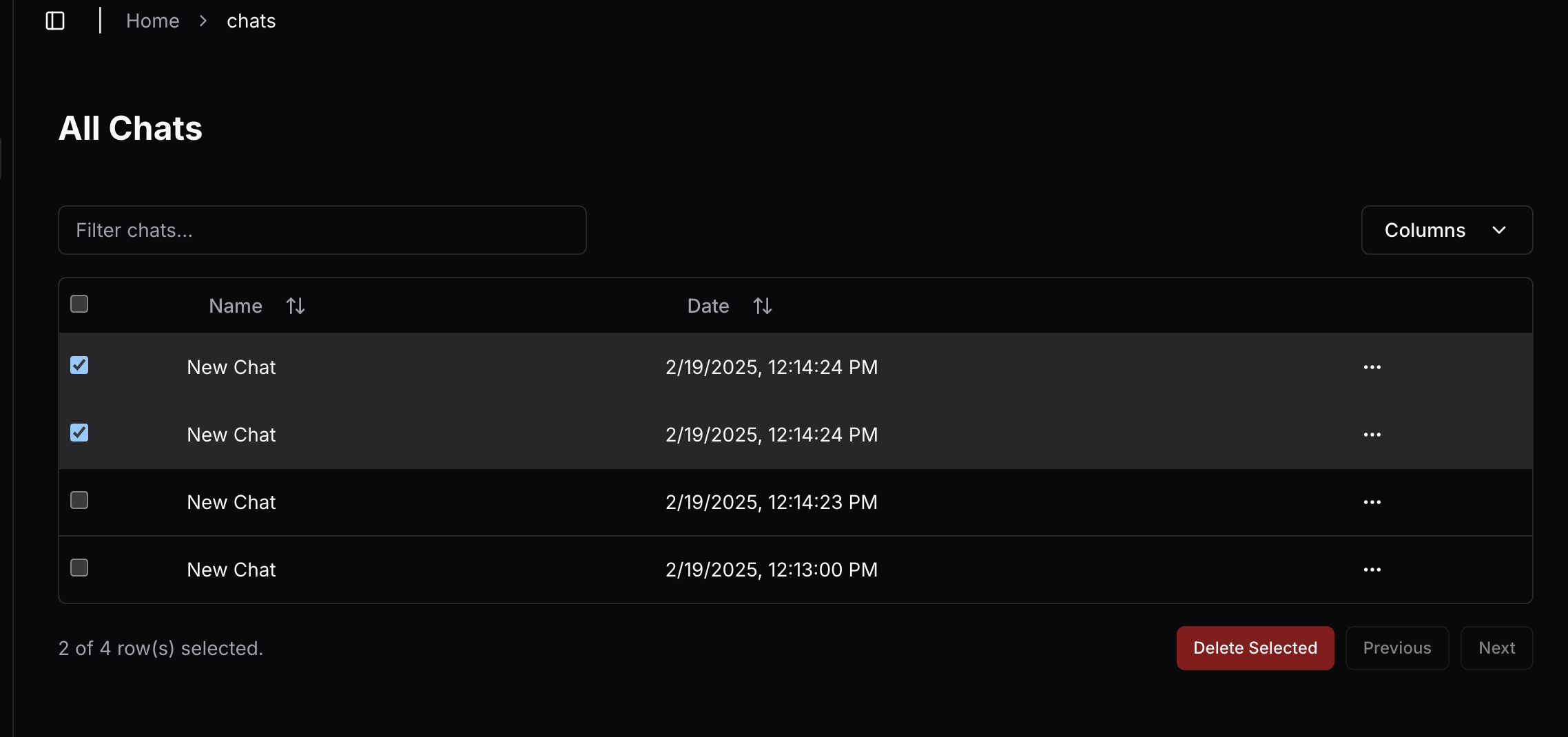Click the Next page button
Viewport: 1568px width, 737px height.
(1496, 648)
